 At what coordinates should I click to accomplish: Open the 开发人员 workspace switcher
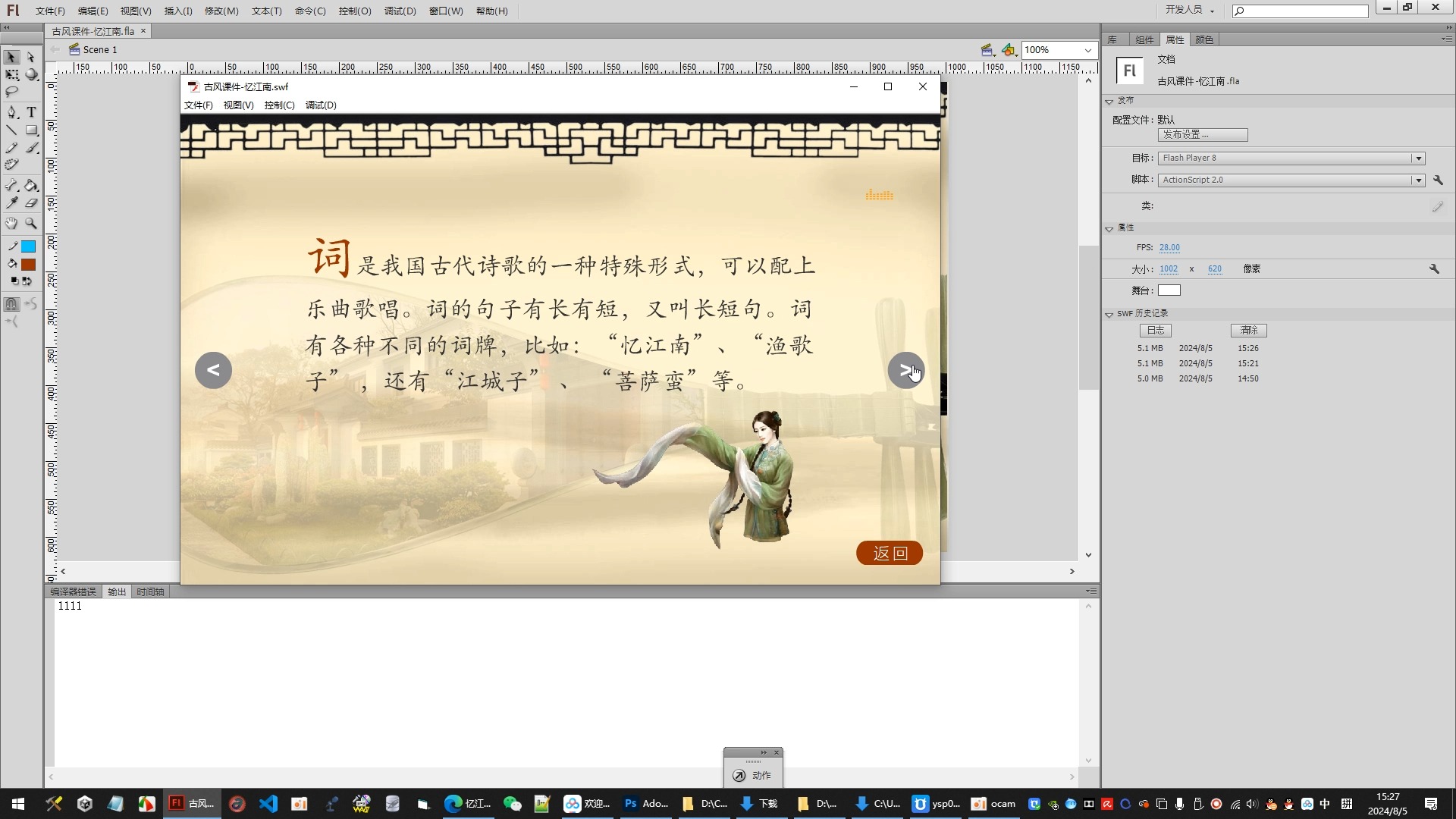1190,10
